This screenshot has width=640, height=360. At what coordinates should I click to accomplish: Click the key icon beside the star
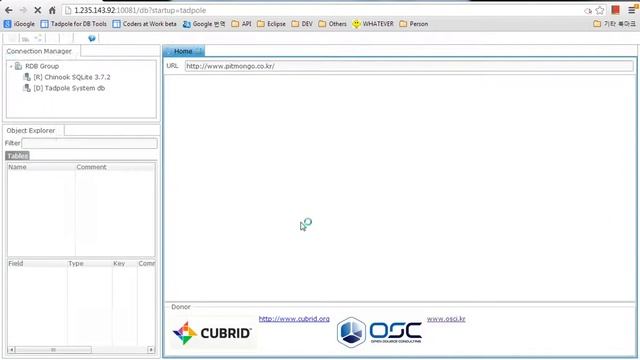pyautogui.click(x=588, y=11)
